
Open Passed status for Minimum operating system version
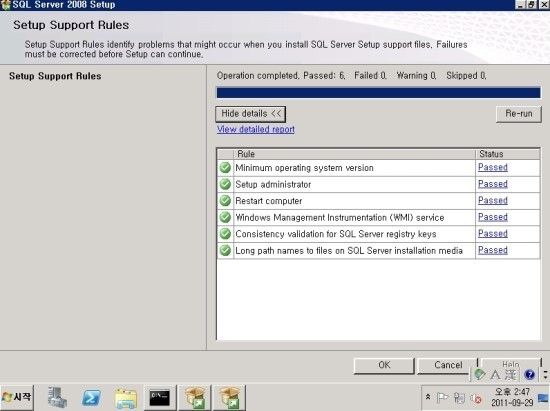point(492,167)
